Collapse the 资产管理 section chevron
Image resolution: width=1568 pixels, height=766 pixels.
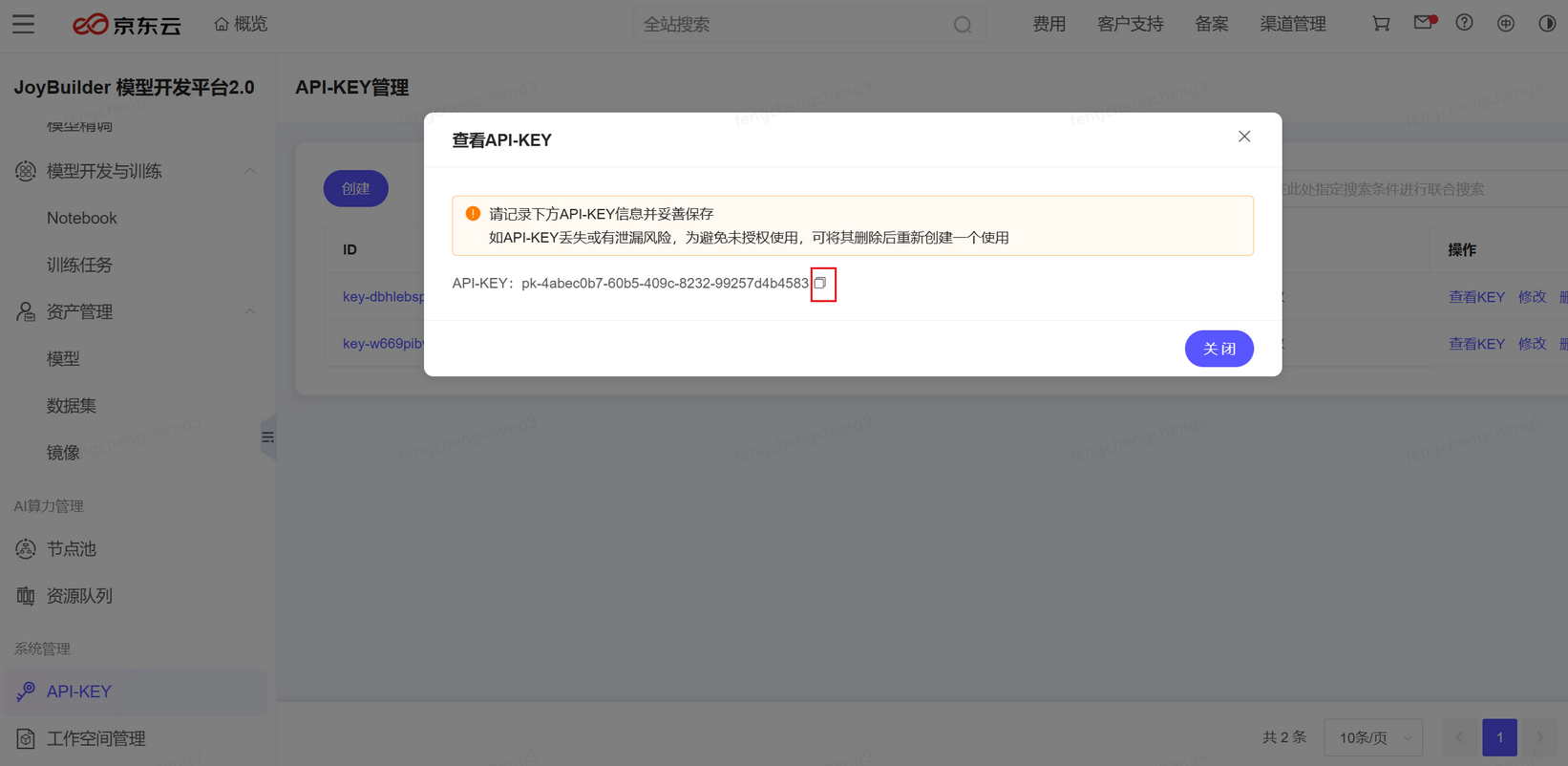tap(250, 311)
